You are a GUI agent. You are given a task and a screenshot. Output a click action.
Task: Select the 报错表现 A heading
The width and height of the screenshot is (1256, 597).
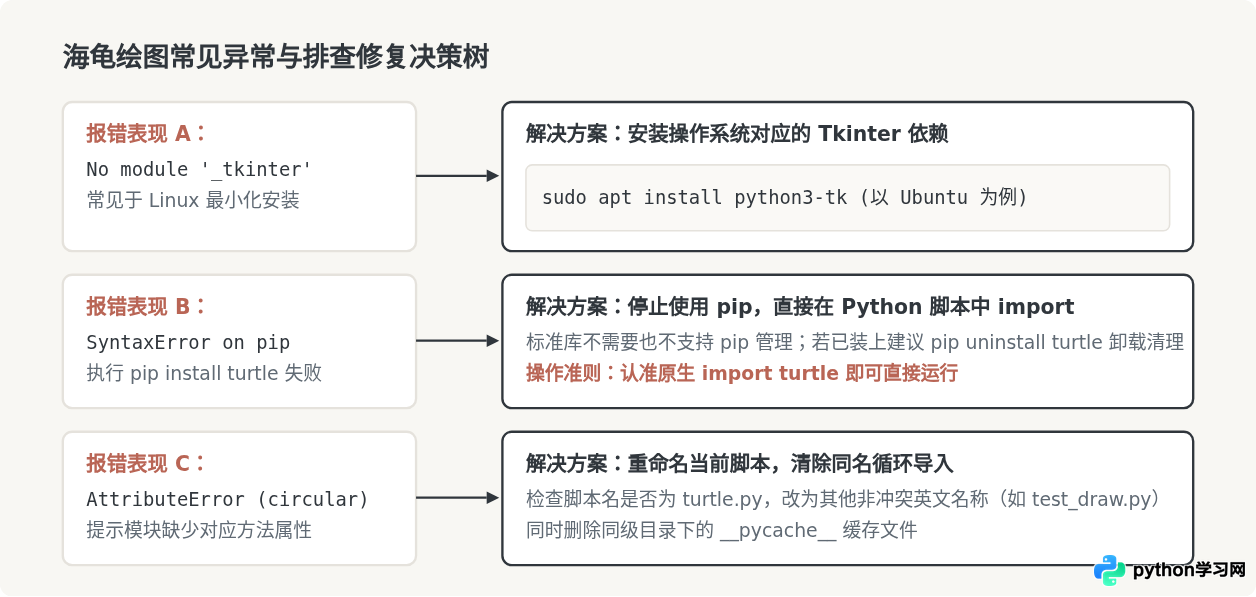147,133
